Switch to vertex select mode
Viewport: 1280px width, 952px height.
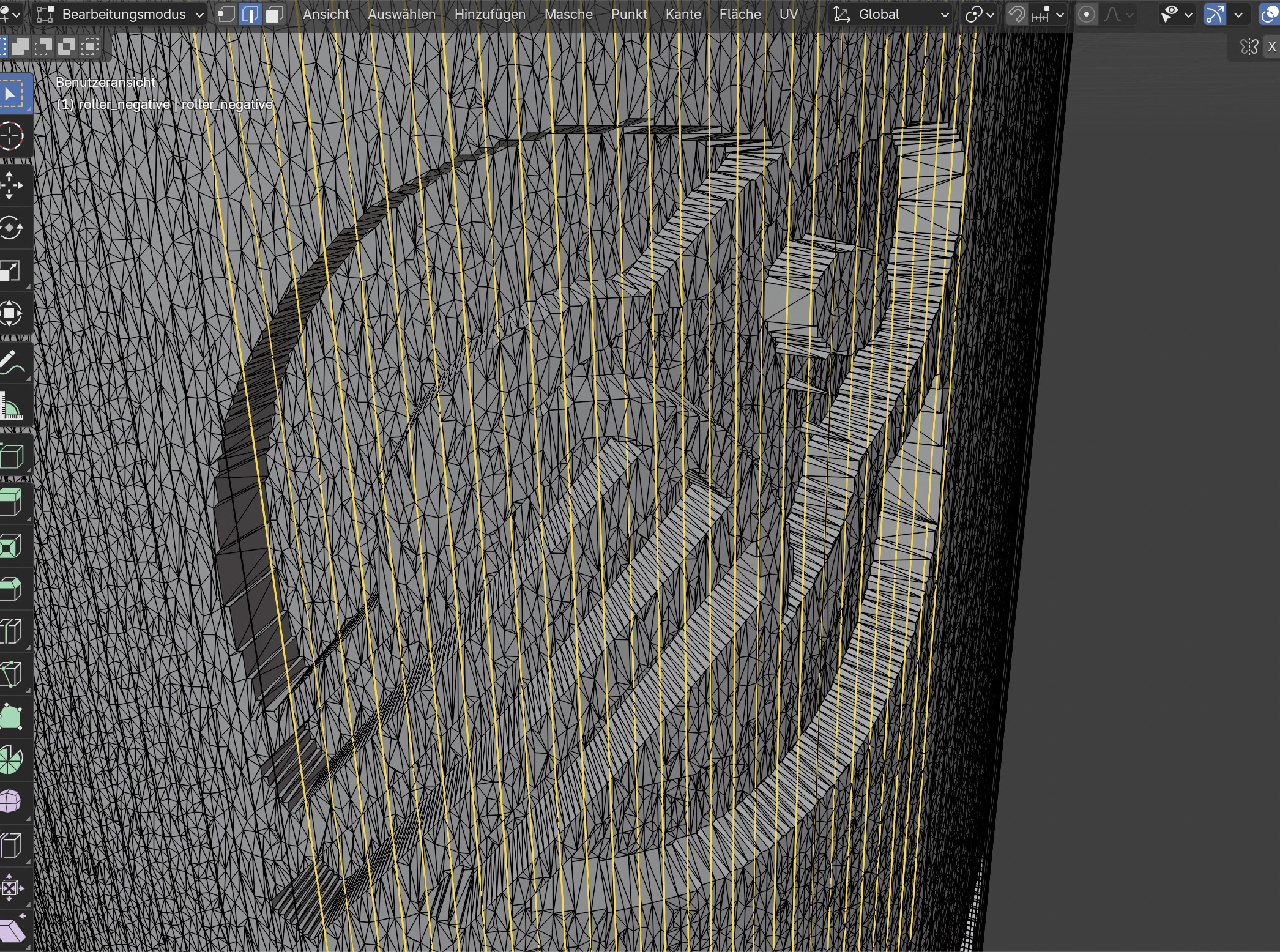[x=226, y=14]
